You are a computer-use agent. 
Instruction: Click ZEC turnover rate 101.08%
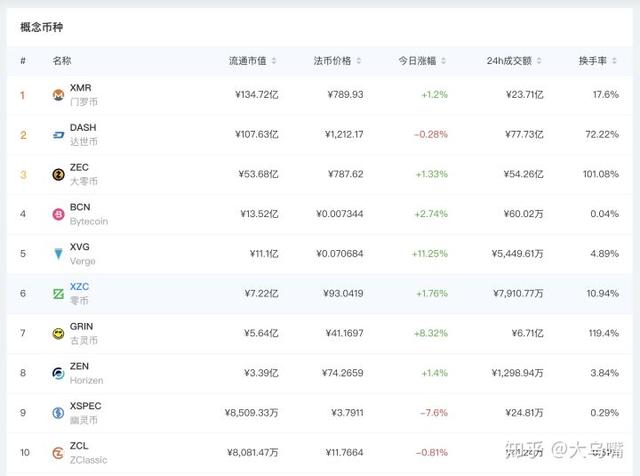(601, 174)
